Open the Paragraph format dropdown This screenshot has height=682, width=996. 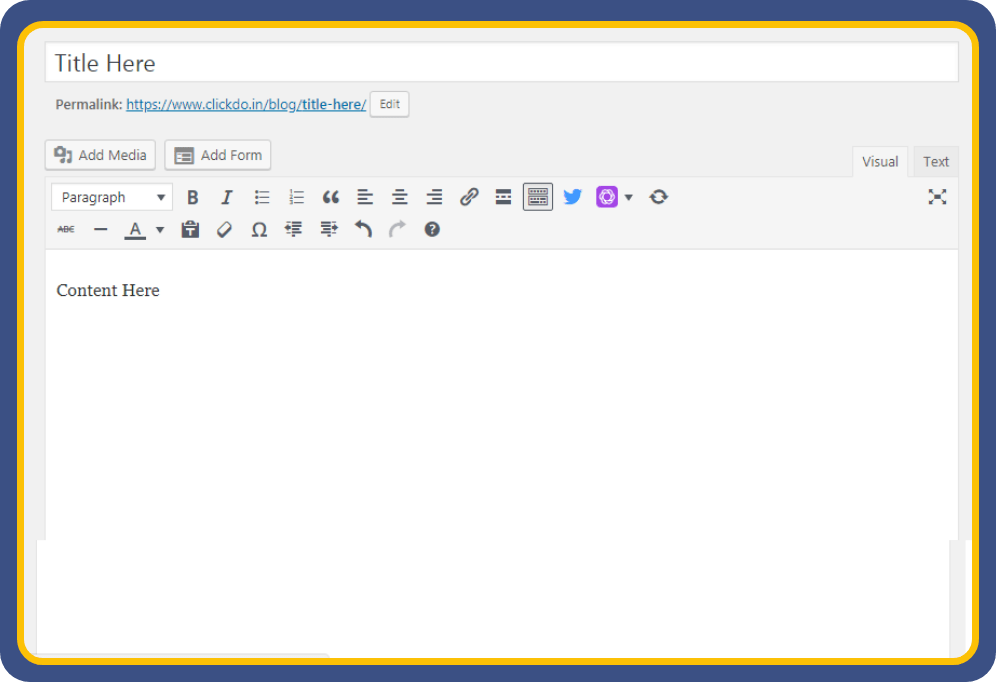112,197
